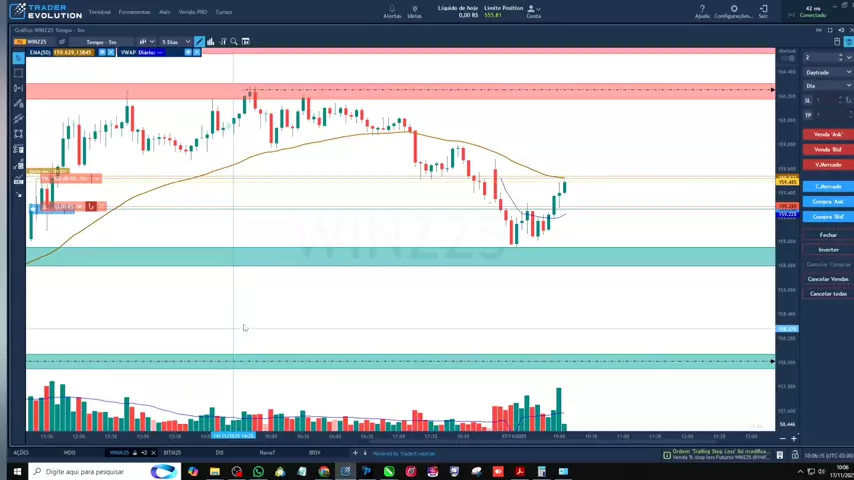The height and width of the screenshot is (480, 854).
Task: Pick the rectangle selection tool in left toolbar
Action: click(x=18, y=73)
